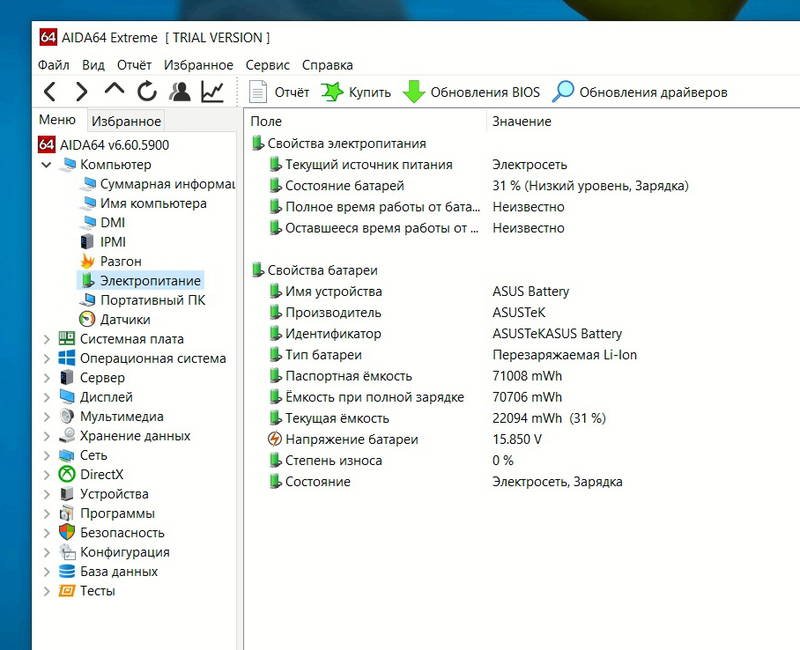Click the Конфигурация icon

67,552
